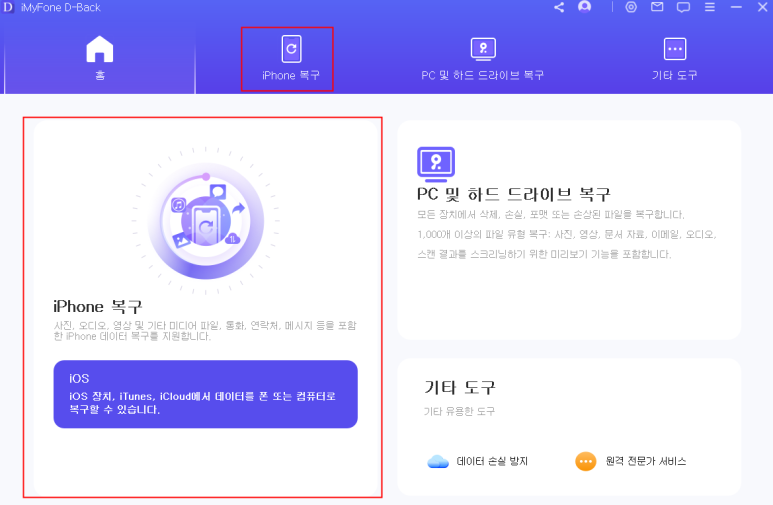Click the blue cloud data-loss prevention icon

tap(438, 462)
